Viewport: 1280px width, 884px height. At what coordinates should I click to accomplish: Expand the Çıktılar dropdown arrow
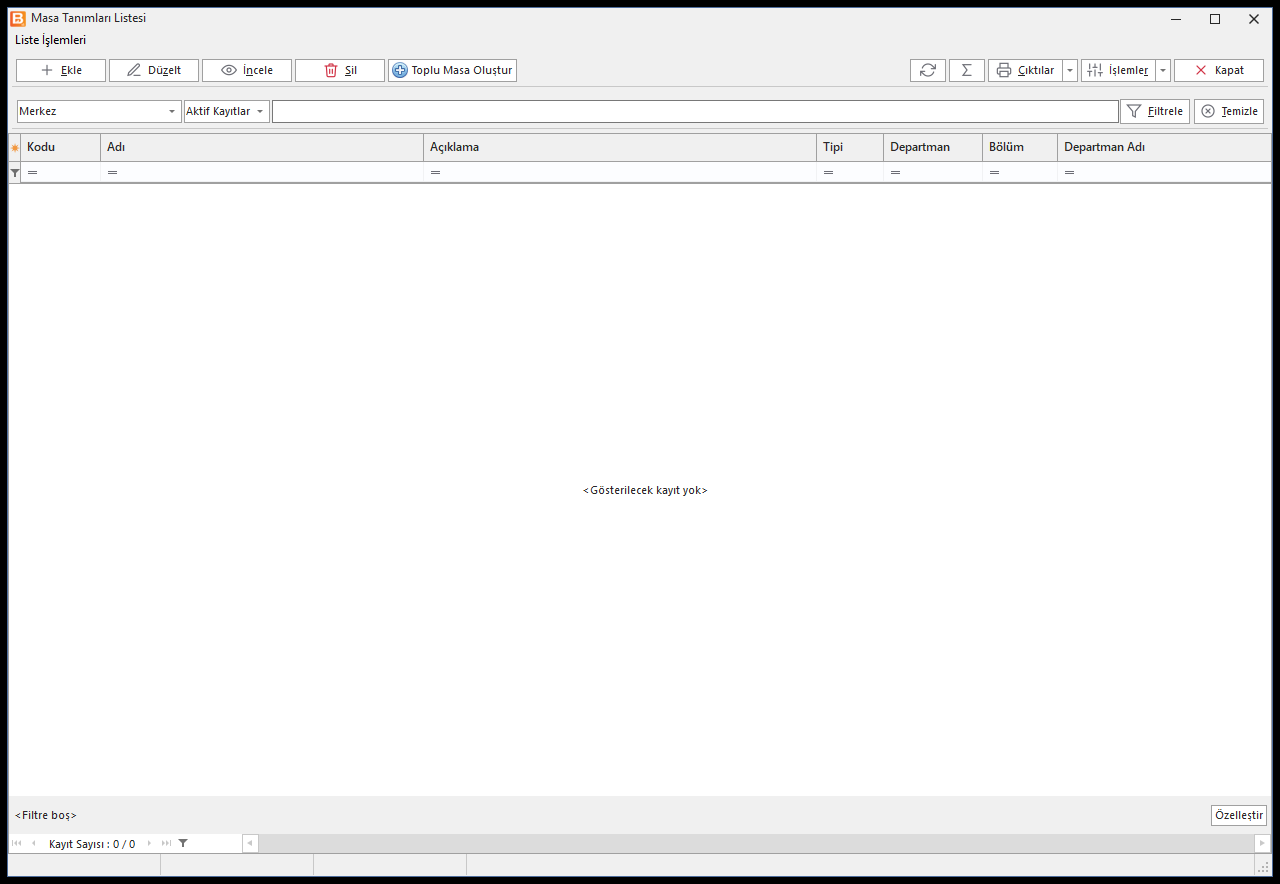coord(1070,70)
